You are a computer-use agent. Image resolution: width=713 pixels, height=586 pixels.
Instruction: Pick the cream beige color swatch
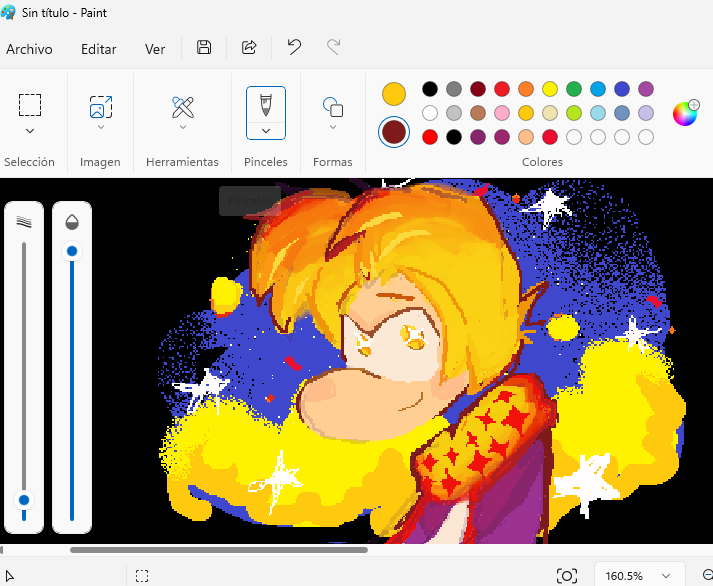[x=550, y=113]
